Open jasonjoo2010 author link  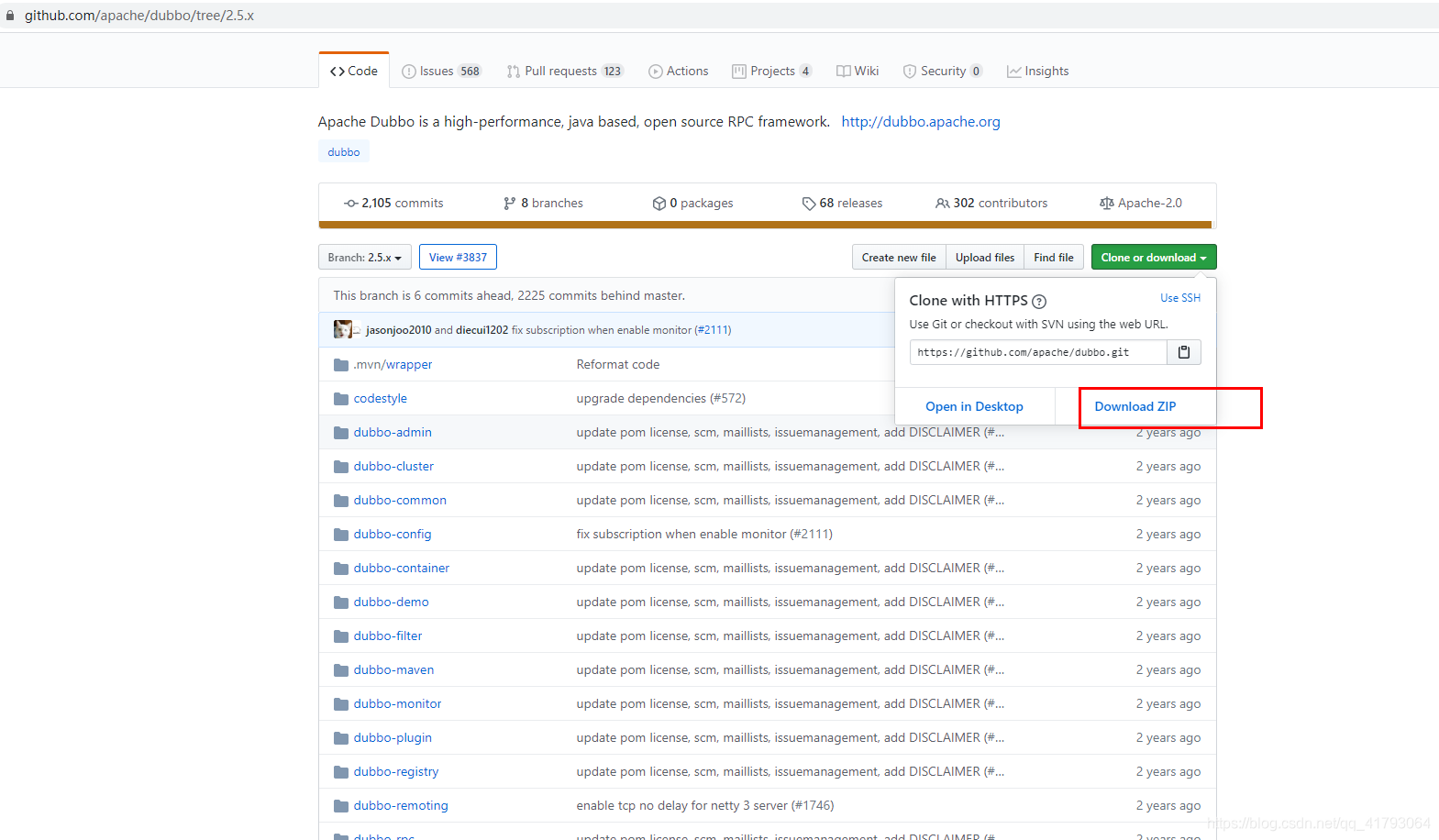[x=398, y=330]
